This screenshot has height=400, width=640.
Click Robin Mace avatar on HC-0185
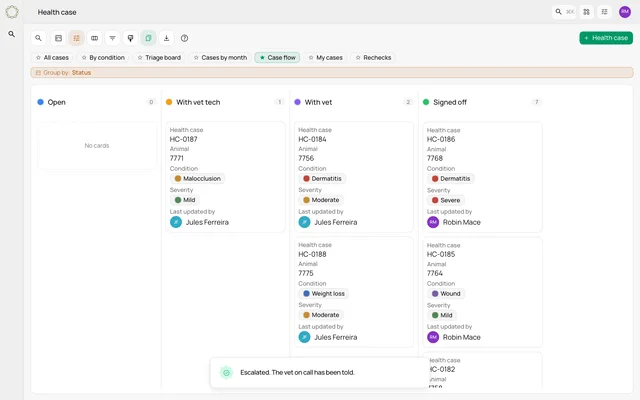click(433, 337)
